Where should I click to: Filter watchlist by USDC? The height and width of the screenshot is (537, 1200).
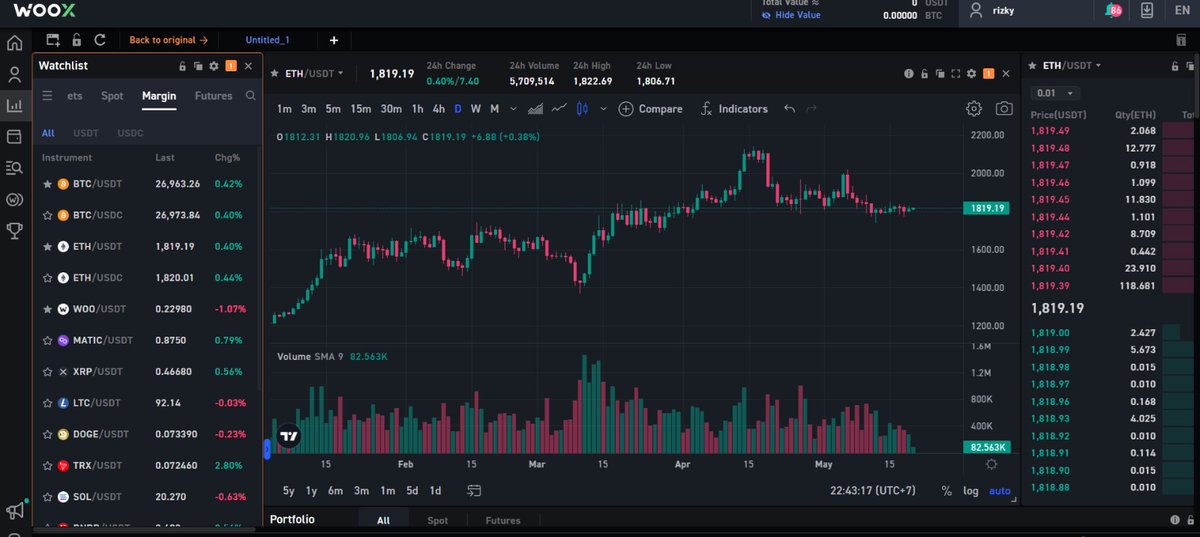point(131,132)
